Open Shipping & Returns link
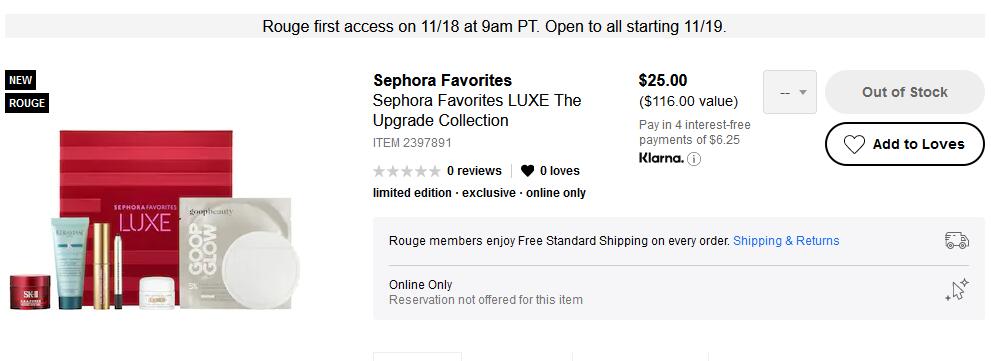This screenshot has width=991, height=361. [786, 241]
